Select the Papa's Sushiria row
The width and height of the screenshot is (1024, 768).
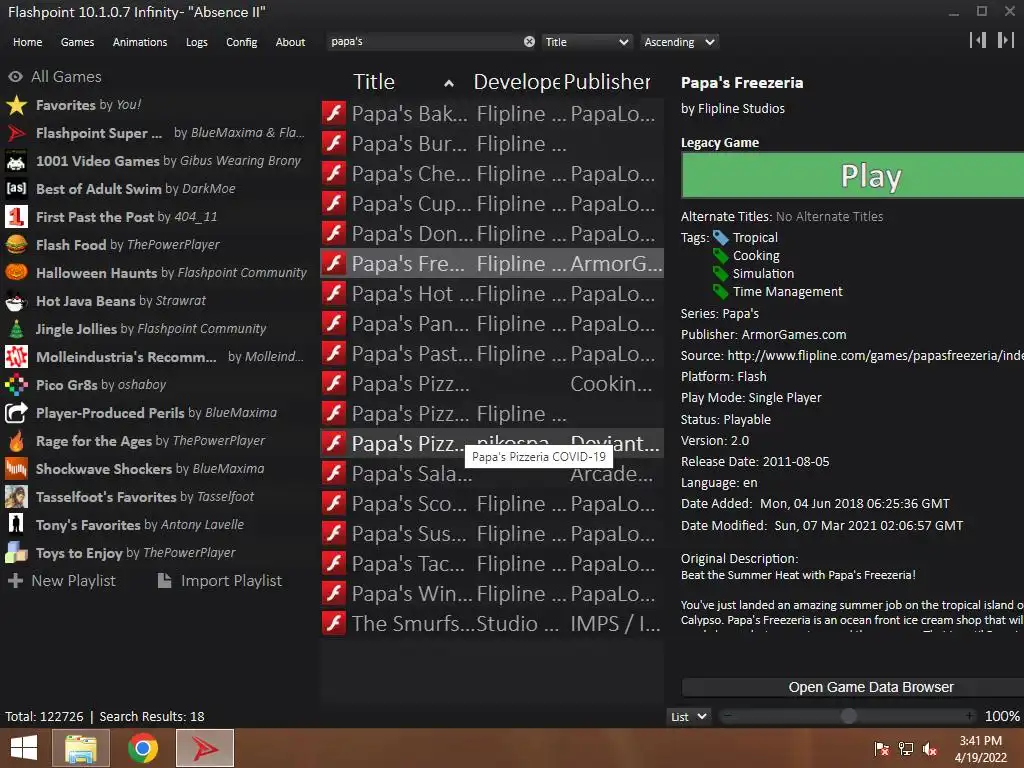[492, 534]
